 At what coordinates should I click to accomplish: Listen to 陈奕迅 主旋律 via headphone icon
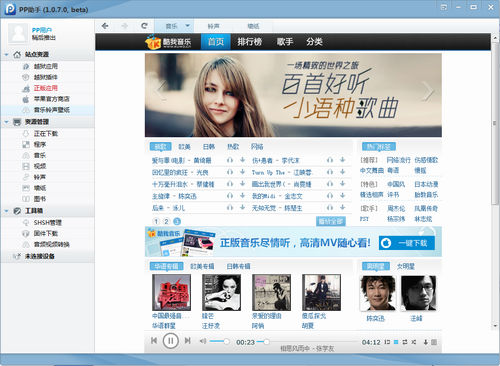230,196
